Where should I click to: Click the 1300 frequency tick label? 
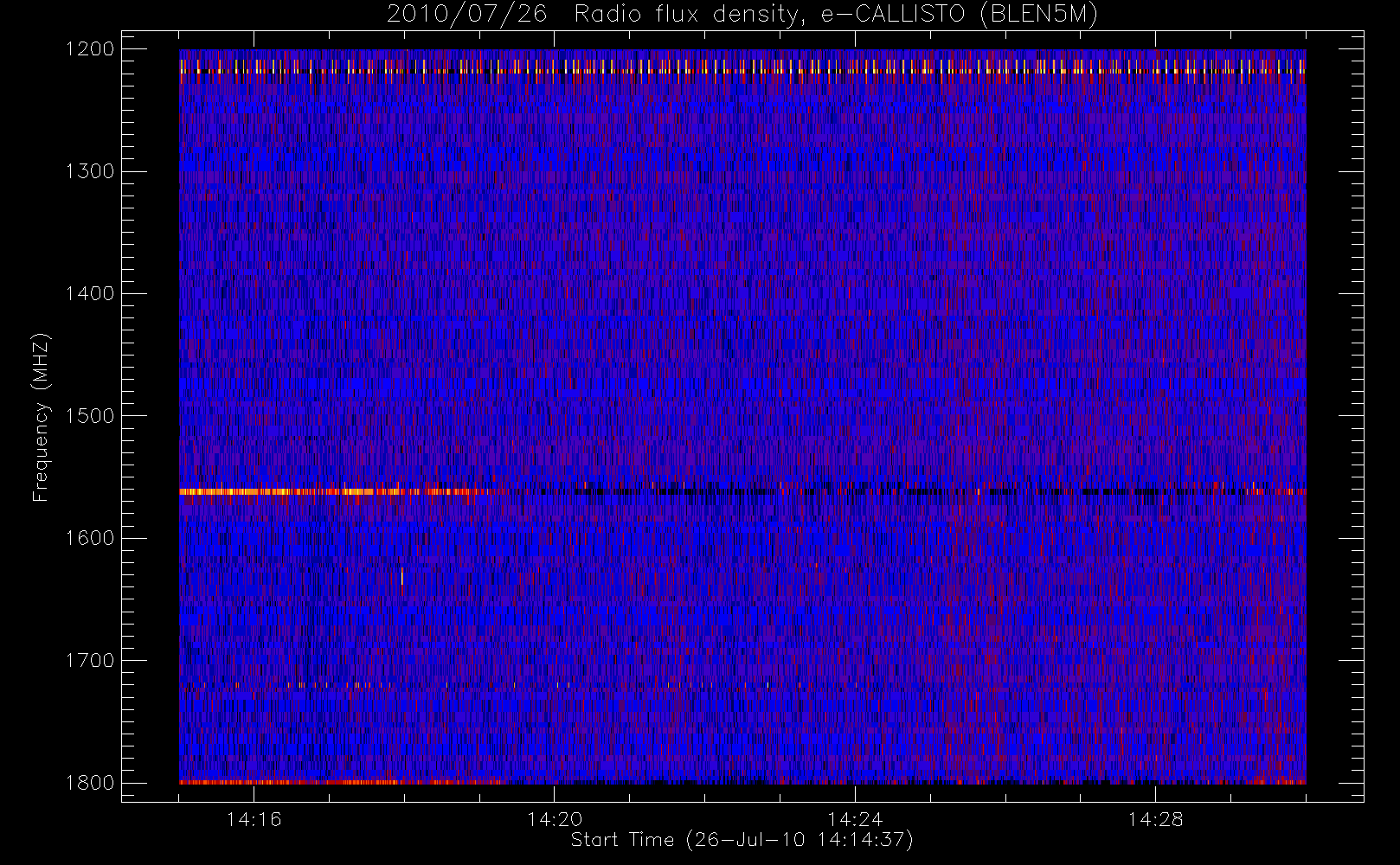click(90, 171)
